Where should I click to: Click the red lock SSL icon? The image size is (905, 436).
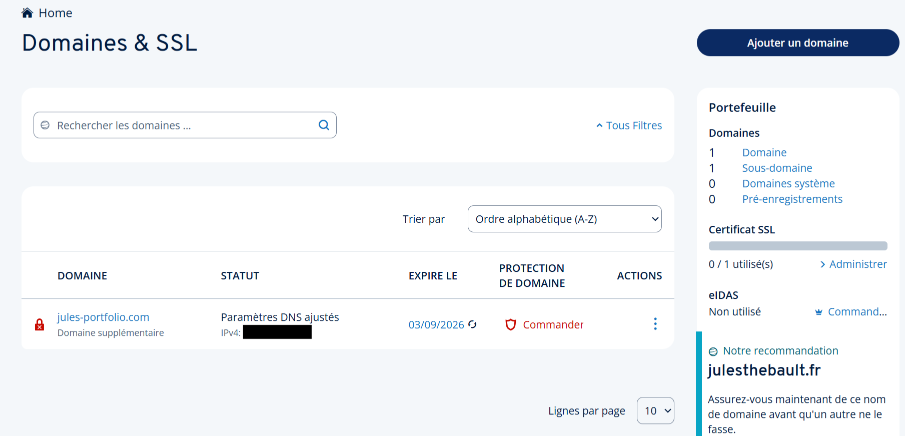[39, 325]
